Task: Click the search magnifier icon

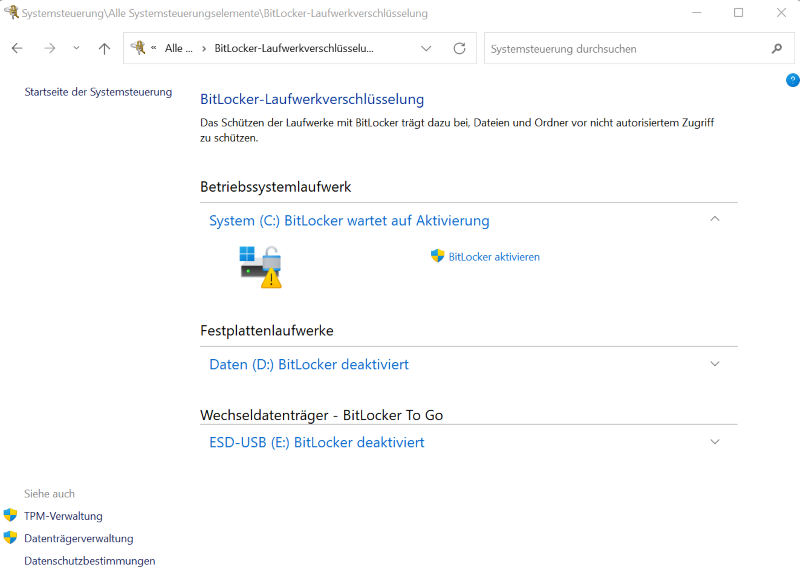Action: click(x=777, y=48)
